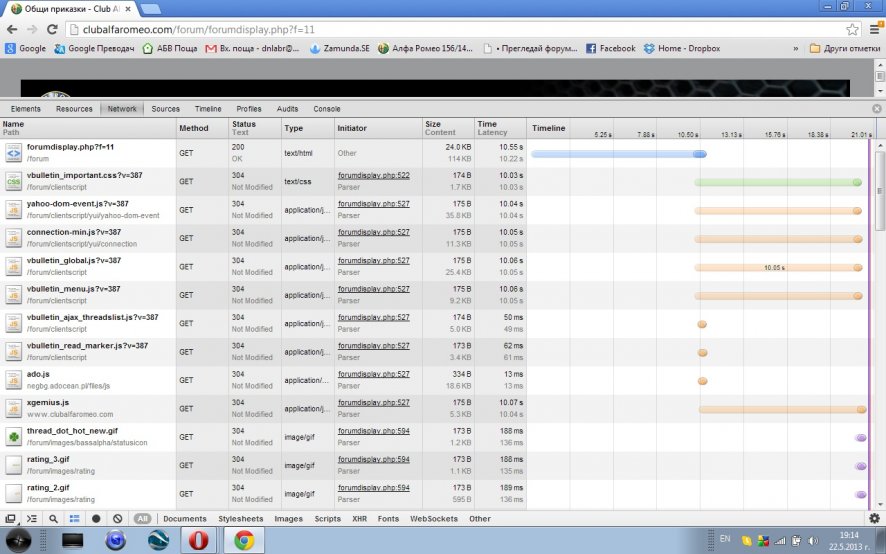Switch to the Console tab
Image resolution: width=886 pixels, height=554 pixels.
326,109
